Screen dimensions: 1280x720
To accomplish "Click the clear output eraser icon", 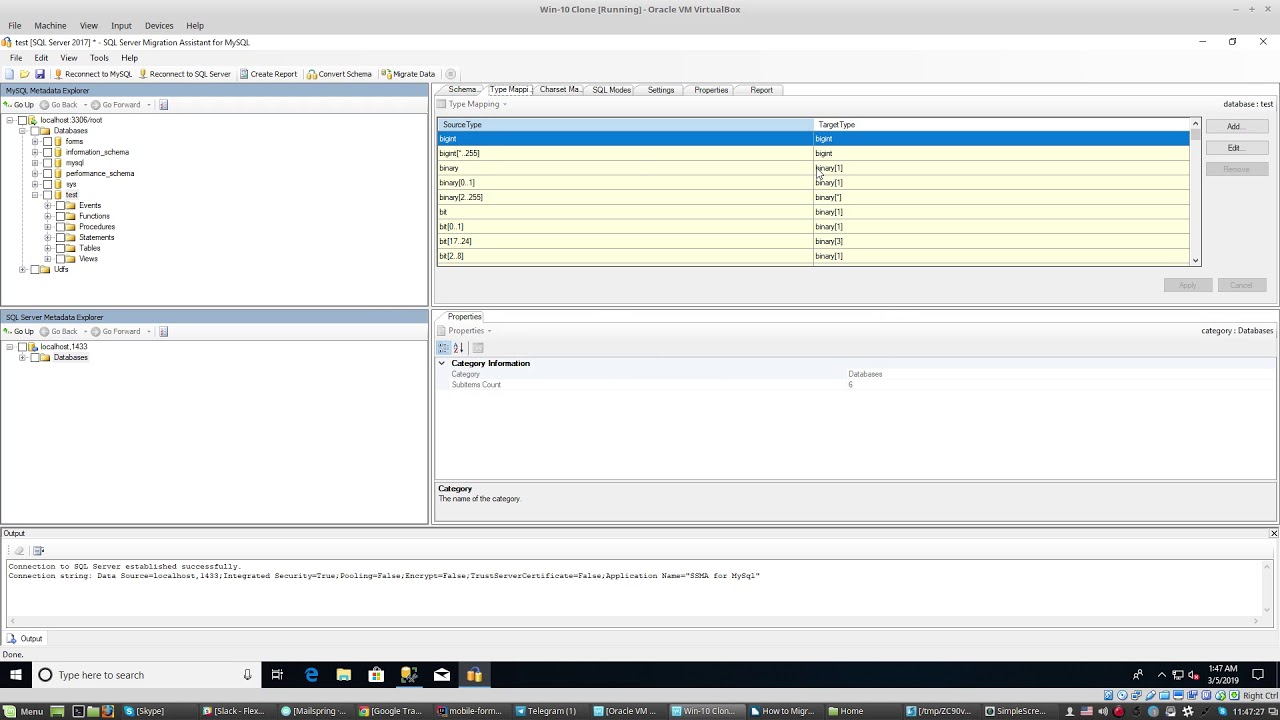I will 19,551.
